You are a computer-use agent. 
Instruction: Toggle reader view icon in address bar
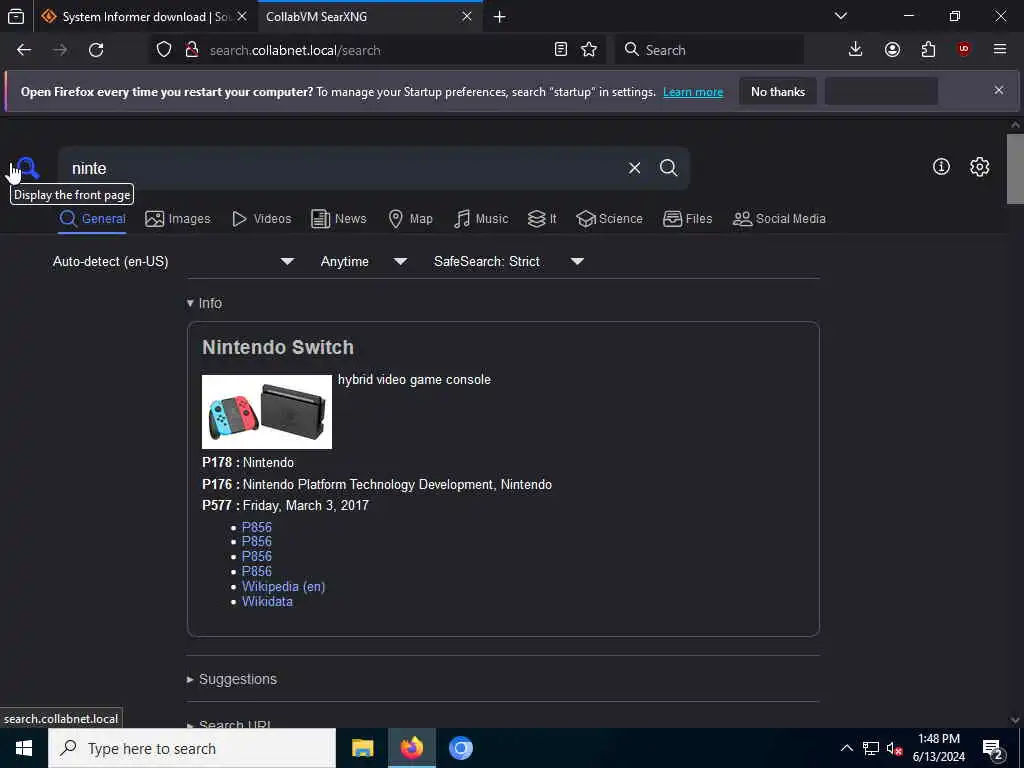pyautogui.click(x=560, y=50)
